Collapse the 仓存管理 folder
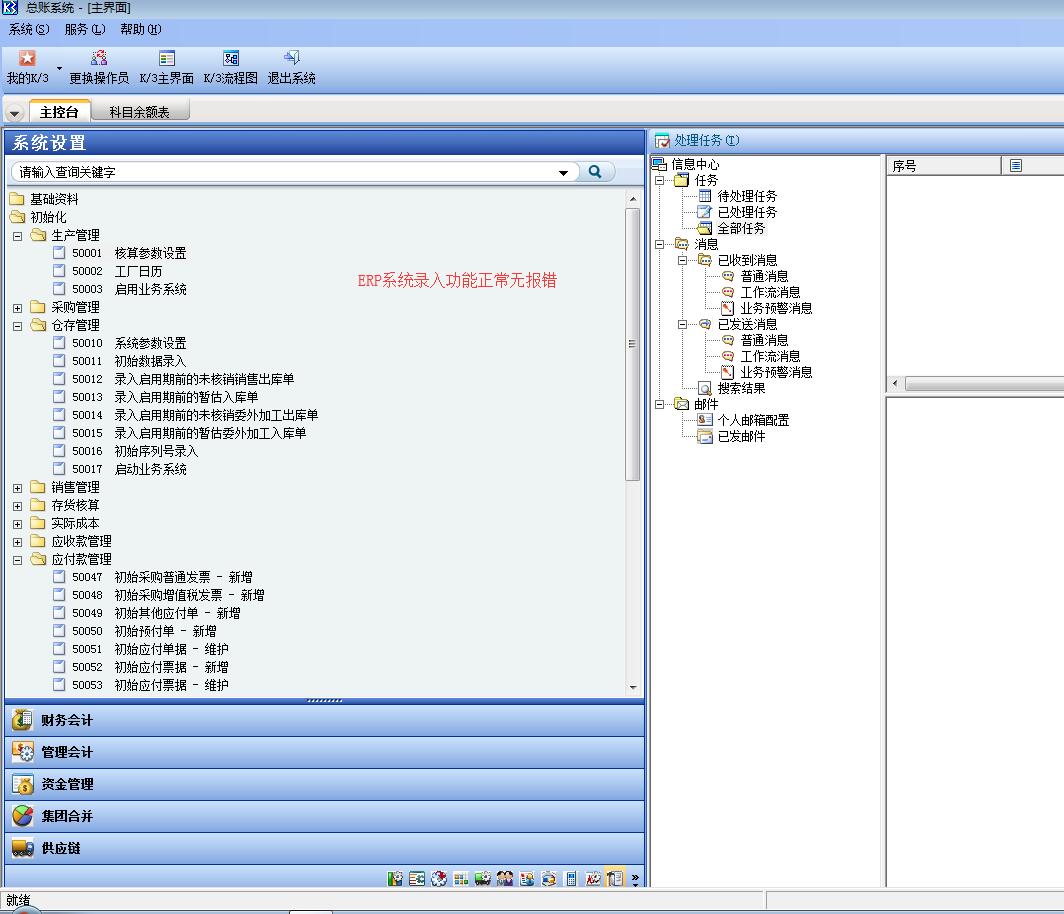Image resolution: width=1064 pixels, height=914 pixels. [18, 326]
